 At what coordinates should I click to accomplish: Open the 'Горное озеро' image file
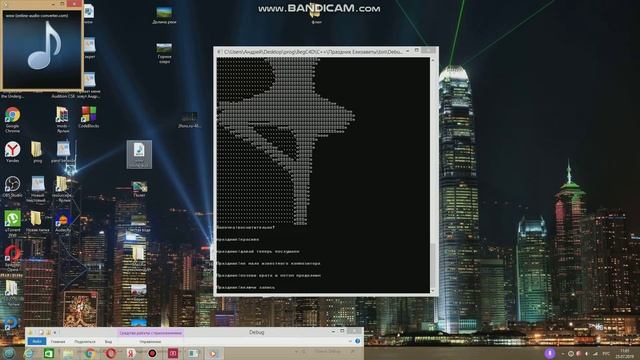coord(164,53)
